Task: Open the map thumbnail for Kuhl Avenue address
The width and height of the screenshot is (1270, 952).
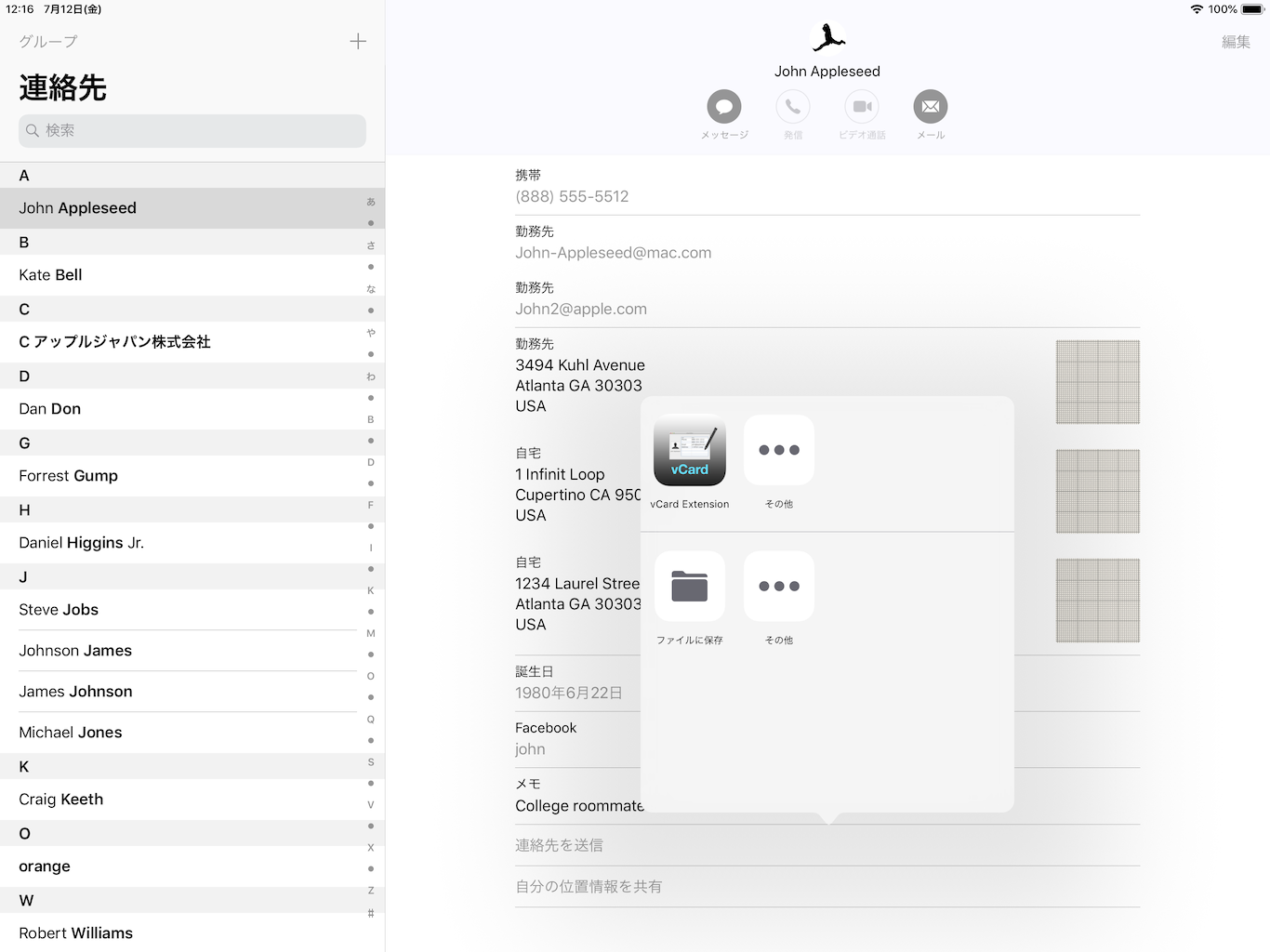Action: click(x=1097, y=382)
